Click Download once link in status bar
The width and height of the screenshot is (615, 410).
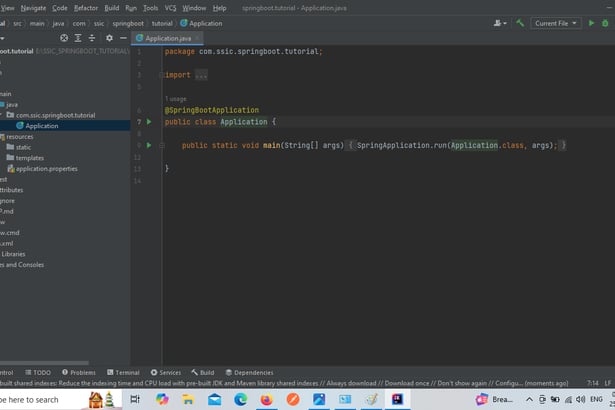[407, 383]
